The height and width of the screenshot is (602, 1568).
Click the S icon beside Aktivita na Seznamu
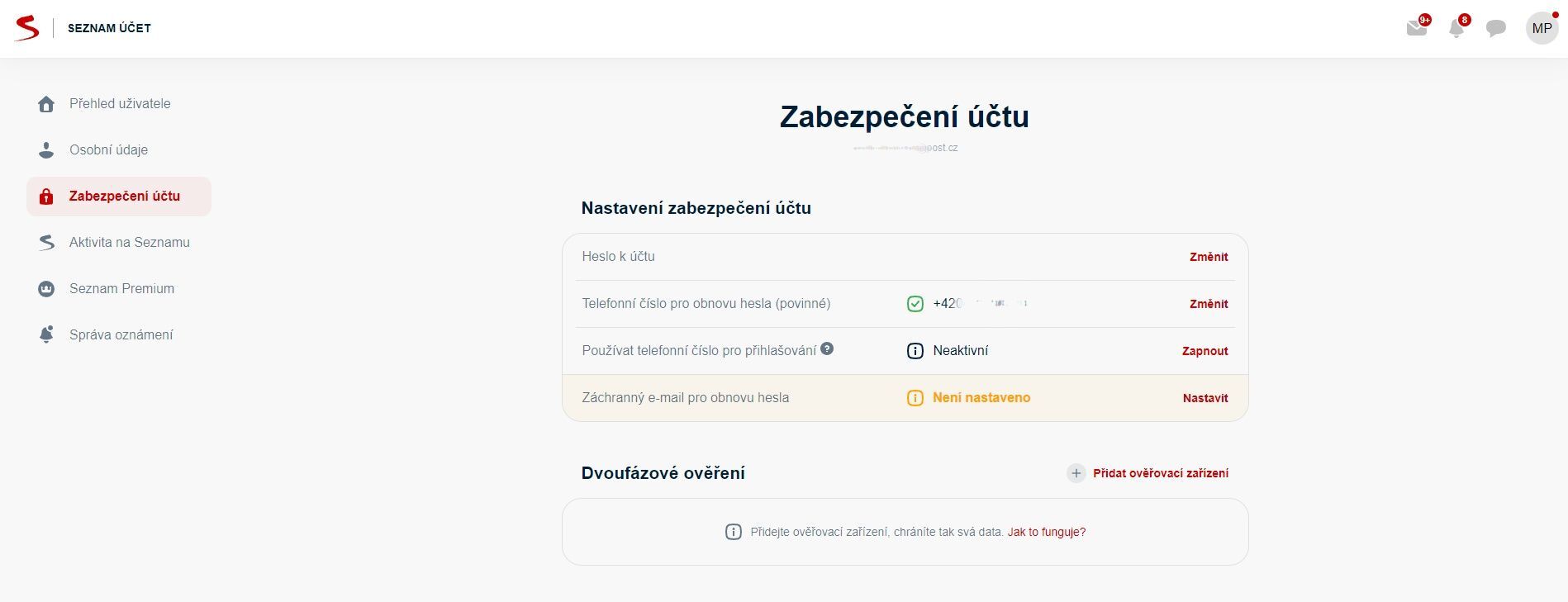pyautogui.click(x=45, y=242)
